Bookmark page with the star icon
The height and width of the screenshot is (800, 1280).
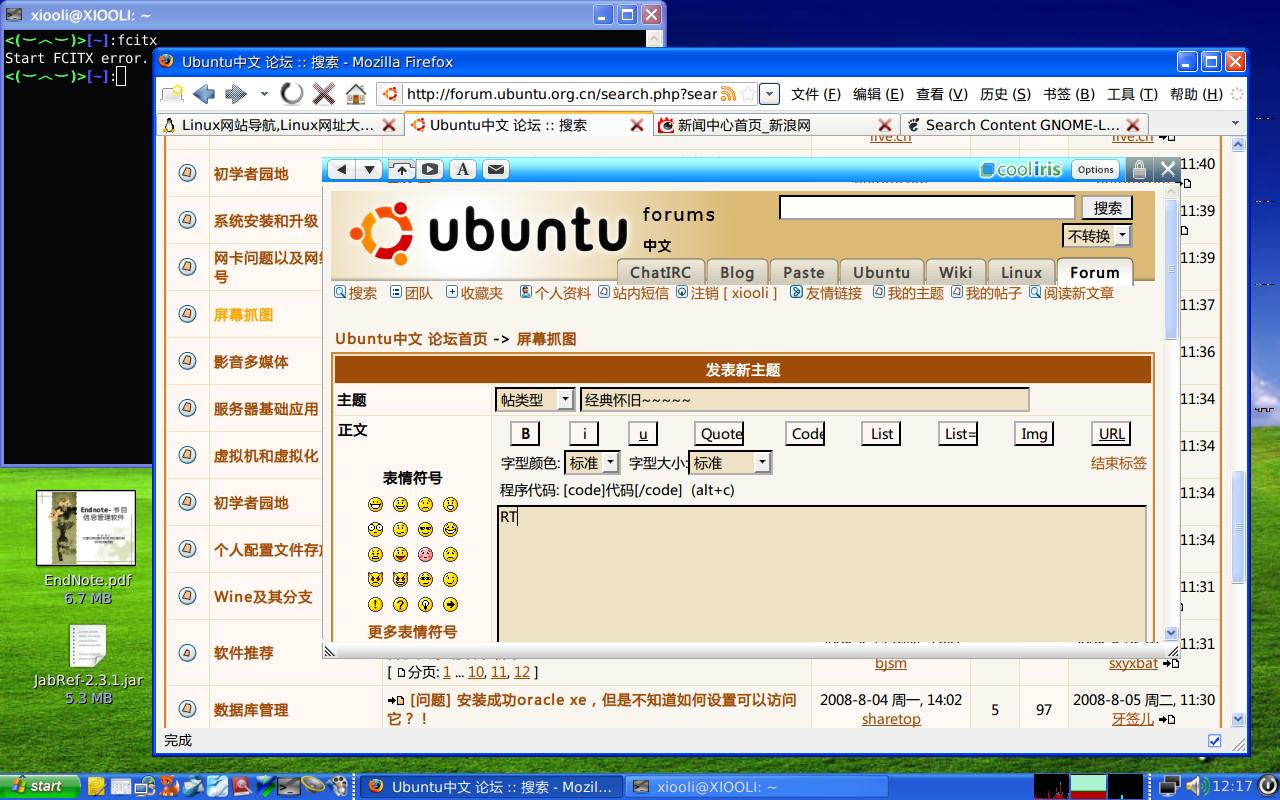(746, 94)
